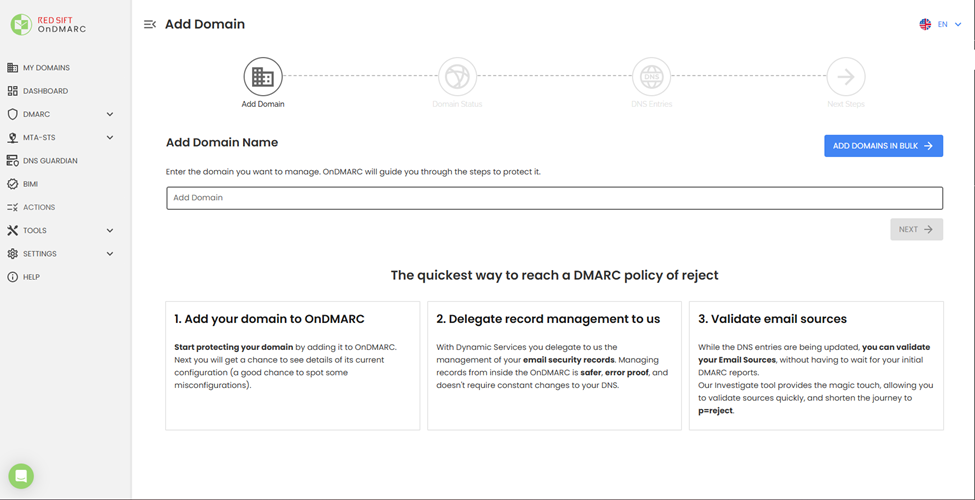Screen dimensions: 975x500
Task: Click the DMARC shield icon
Action: (x=12, y=114)
